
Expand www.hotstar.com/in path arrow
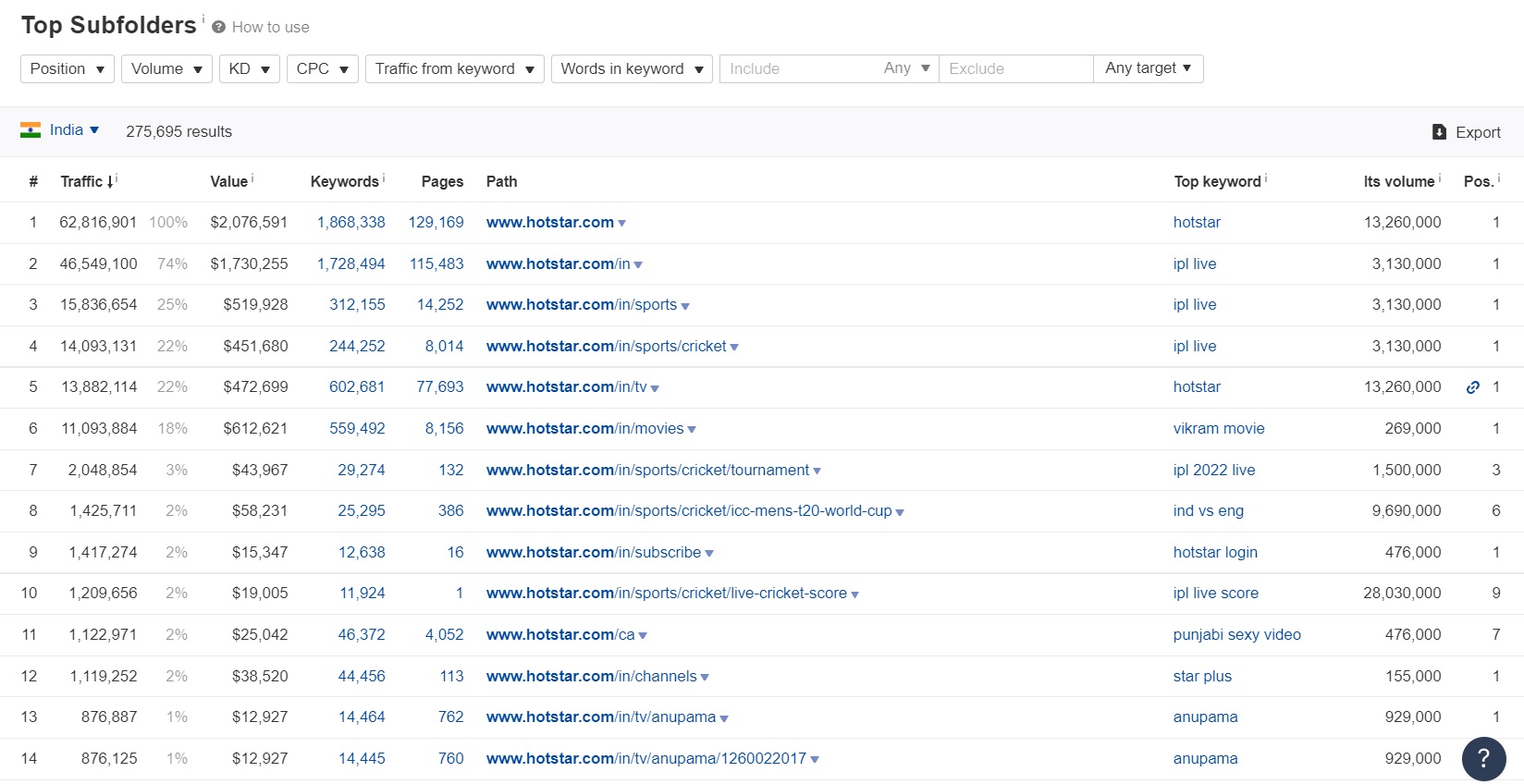(x=638, y=265)
